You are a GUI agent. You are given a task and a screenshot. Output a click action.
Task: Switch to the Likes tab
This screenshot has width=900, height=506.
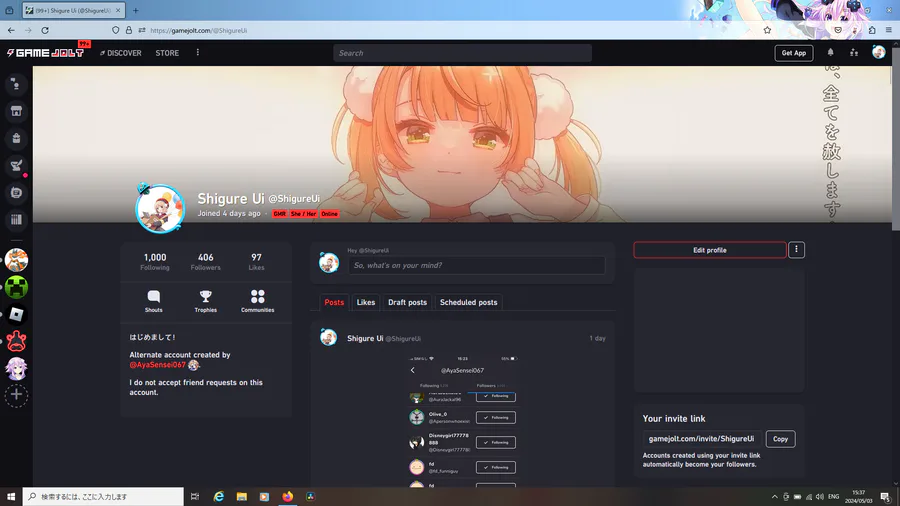[366, 302]
